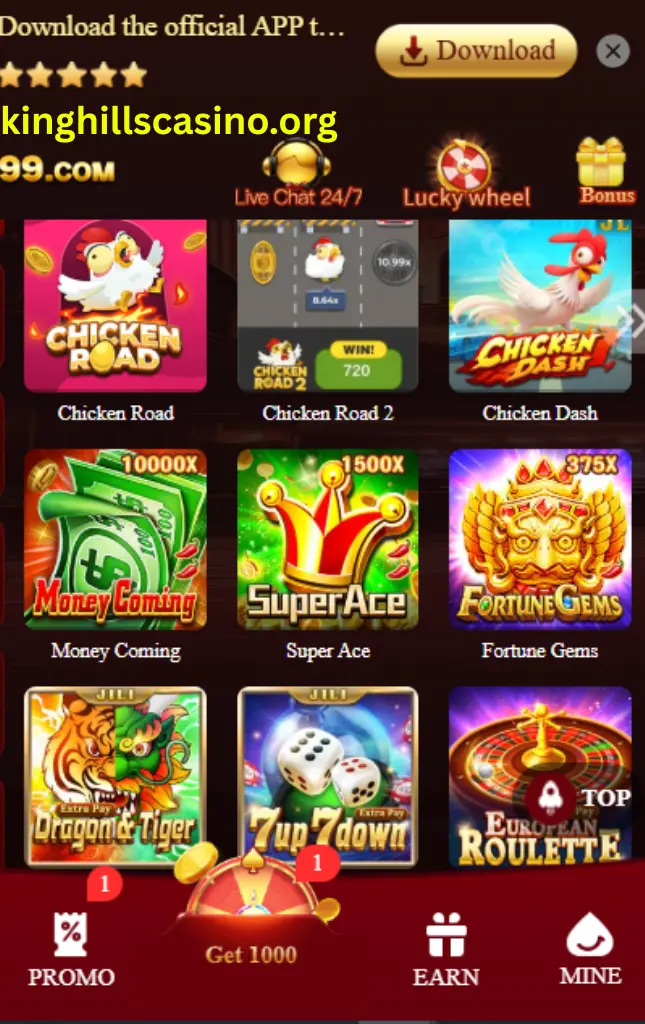This screenshot has height=1024, width=645.
Task: Open Live Chat 24/7 headset icon
Action: (x=297, y=163)
